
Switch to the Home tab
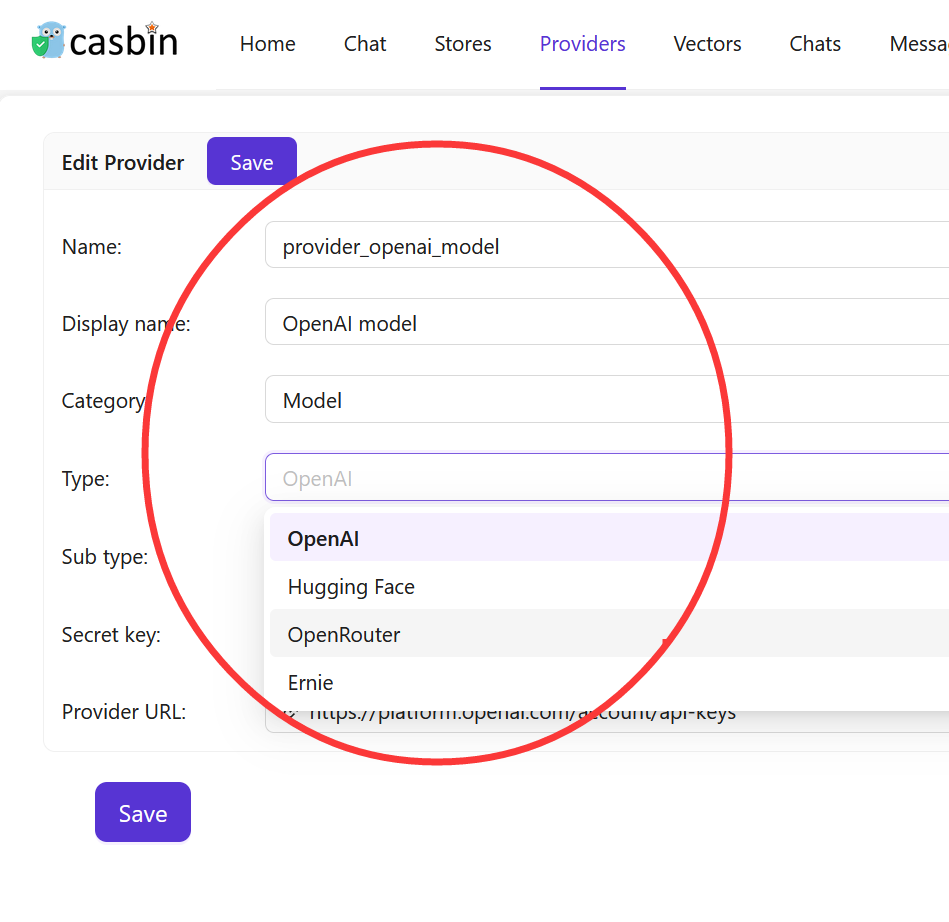click(x=267, y=43)
